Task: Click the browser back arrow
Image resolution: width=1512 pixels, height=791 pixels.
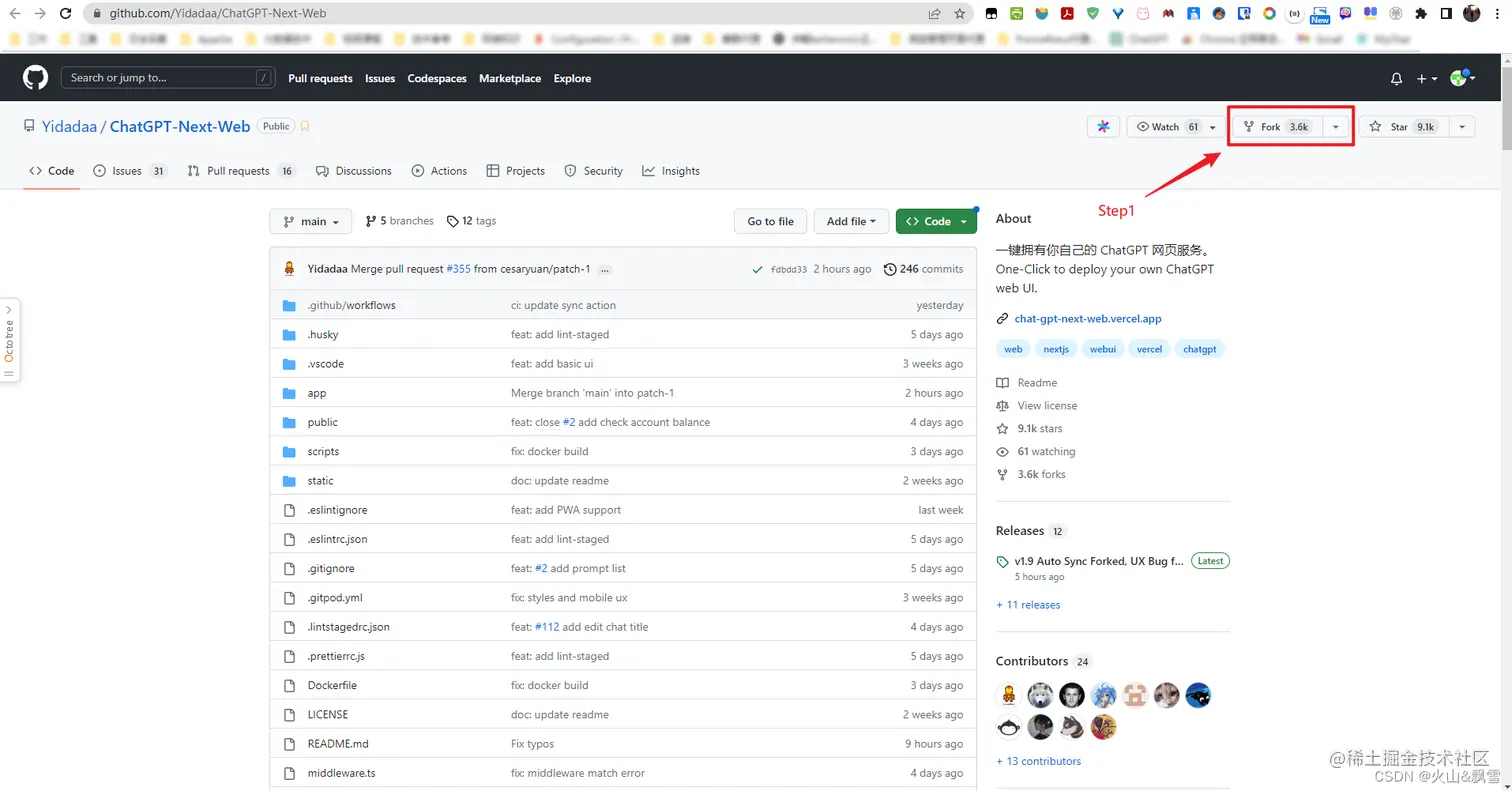Action: 15,14
